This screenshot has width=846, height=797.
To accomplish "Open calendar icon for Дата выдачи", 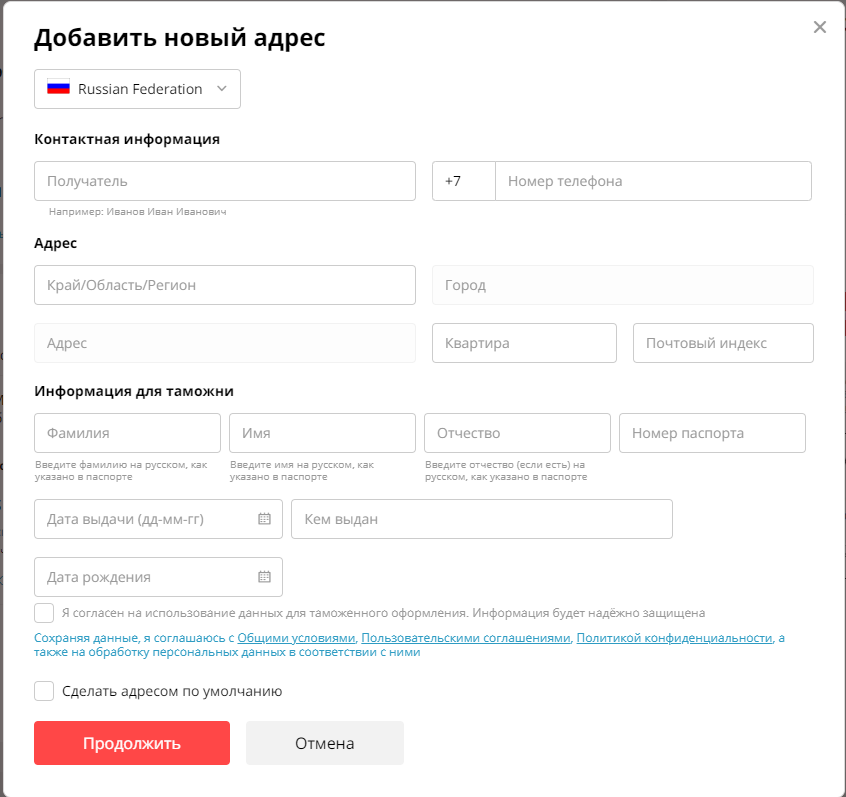I will pyautogui.click(x=264, y=519).
